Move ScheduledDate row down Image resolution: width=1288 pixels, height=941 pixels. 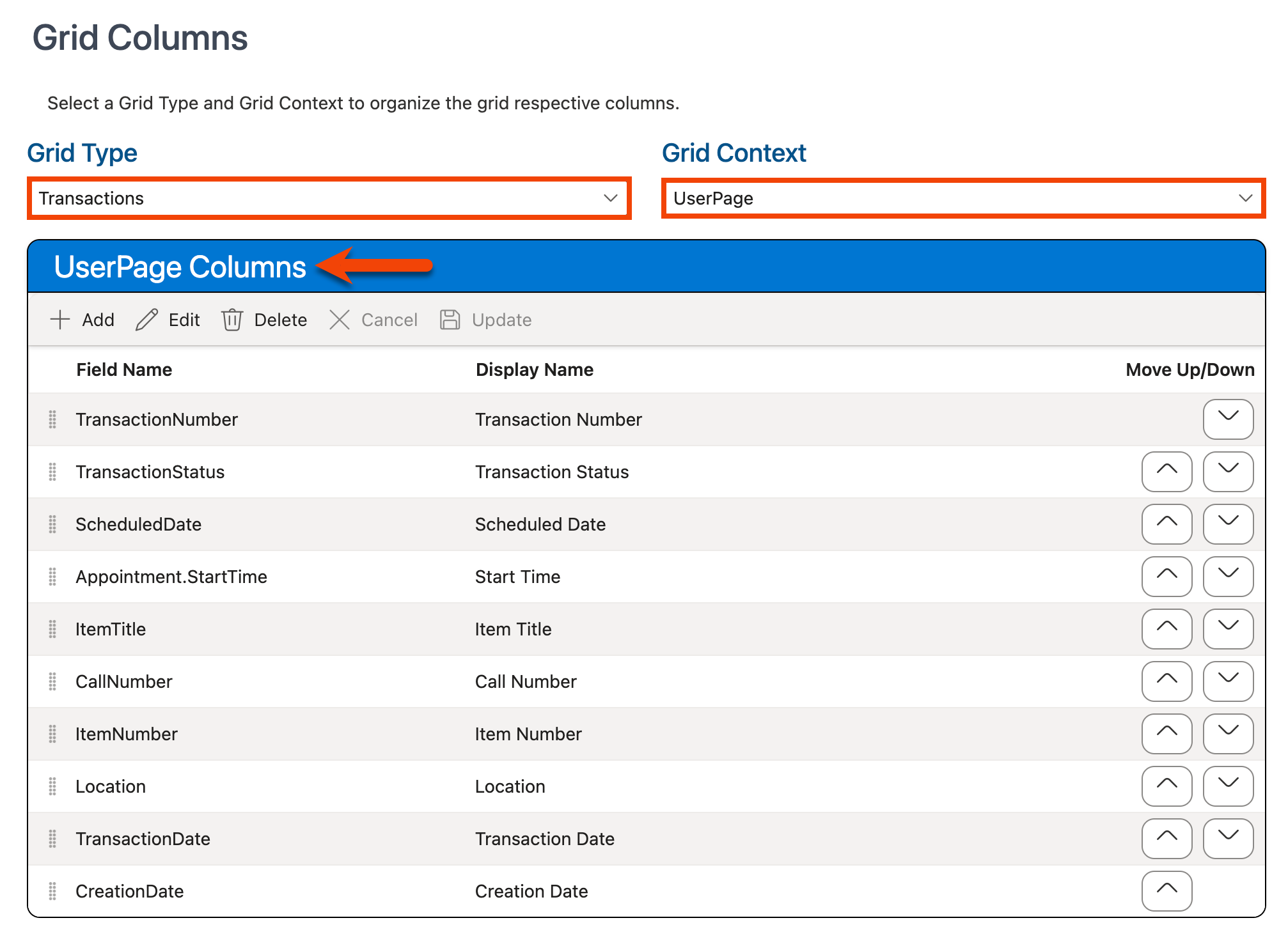(x=1227, y=524)
